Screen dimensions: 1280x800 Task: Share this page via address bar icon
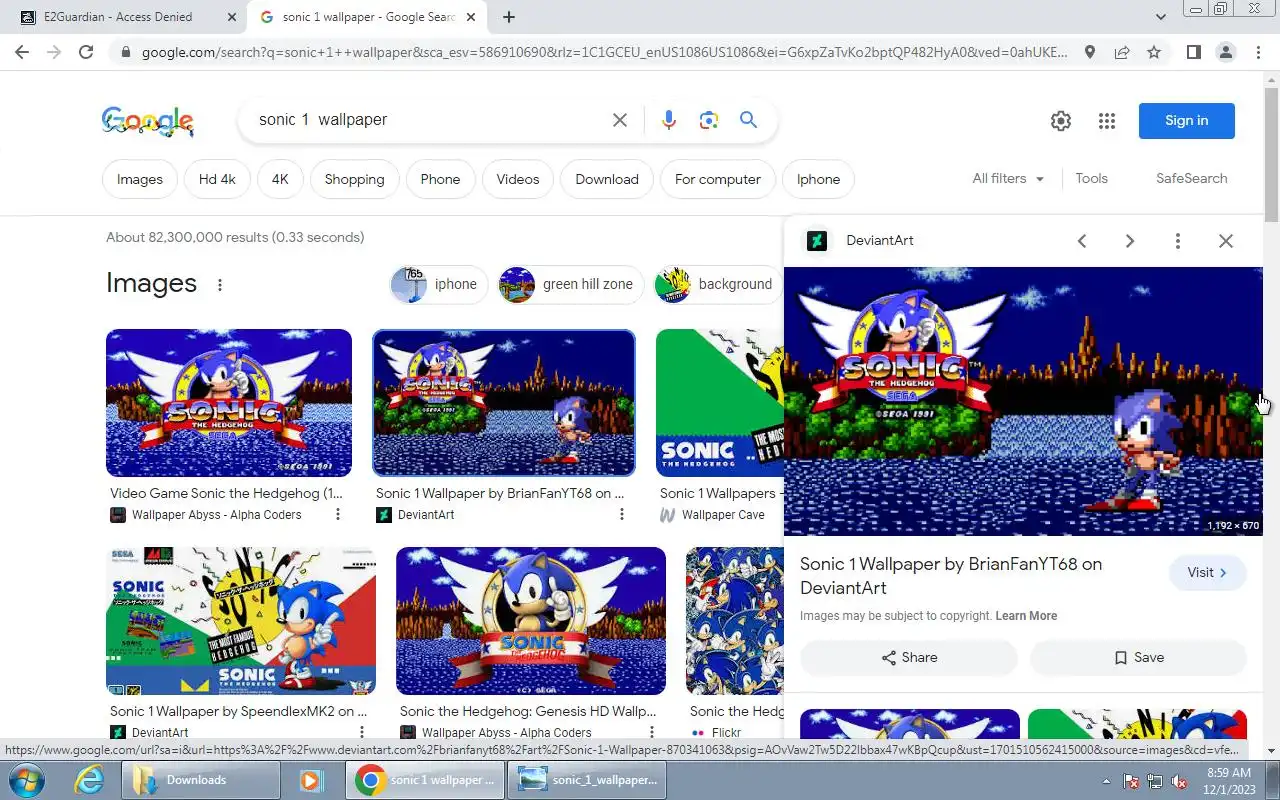(1122, 52)
